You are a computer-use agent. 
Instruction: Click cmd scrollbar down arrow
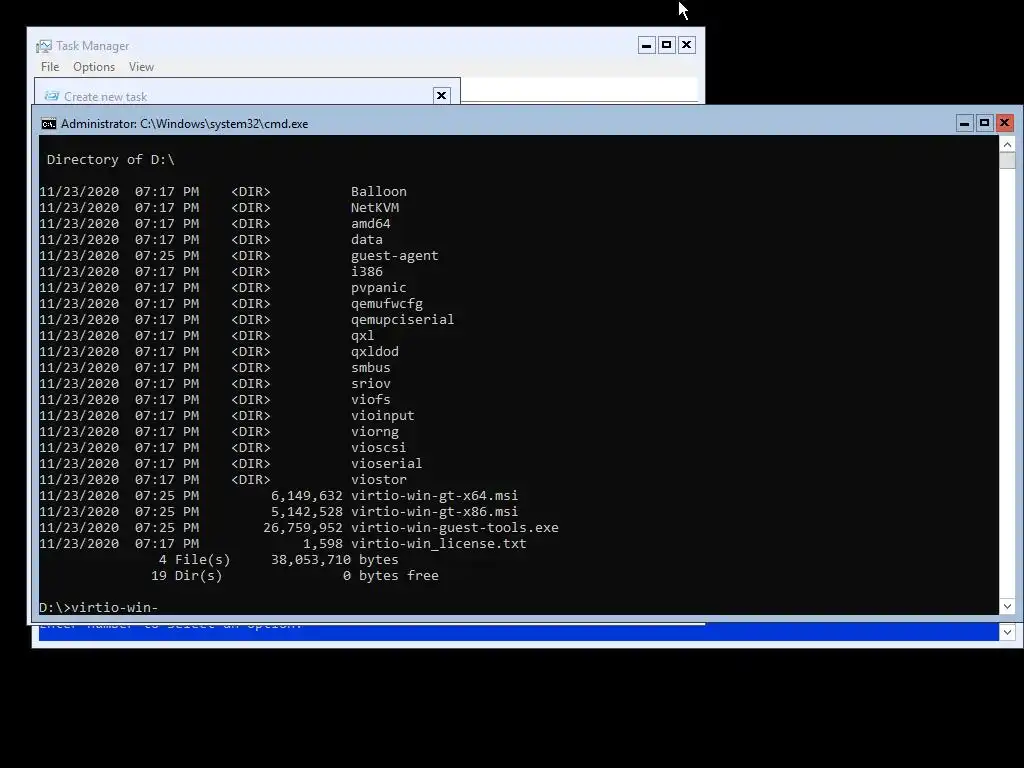[x=1007, y=607]
